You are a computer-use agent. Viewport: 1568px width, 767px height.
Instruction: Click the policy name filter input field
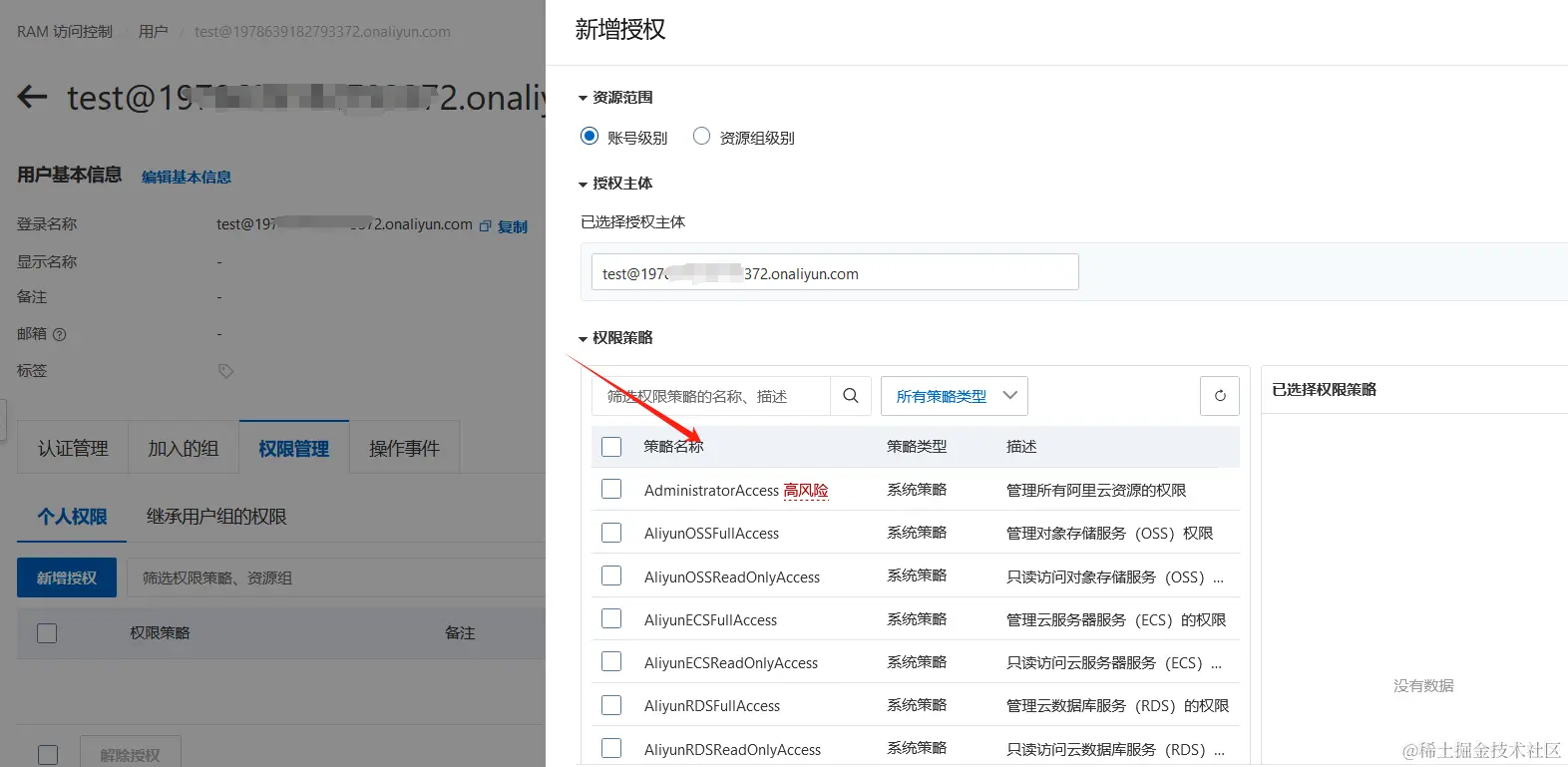point(711,396)
